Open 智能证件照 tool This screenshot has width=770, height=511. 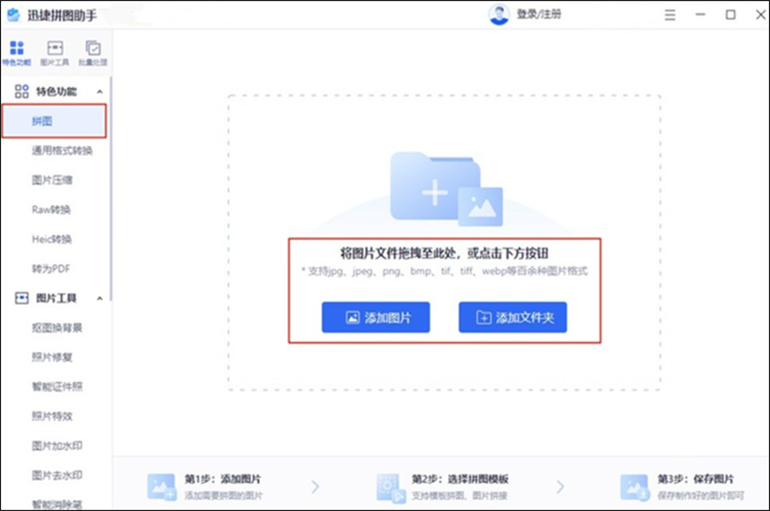pos(57,386)
